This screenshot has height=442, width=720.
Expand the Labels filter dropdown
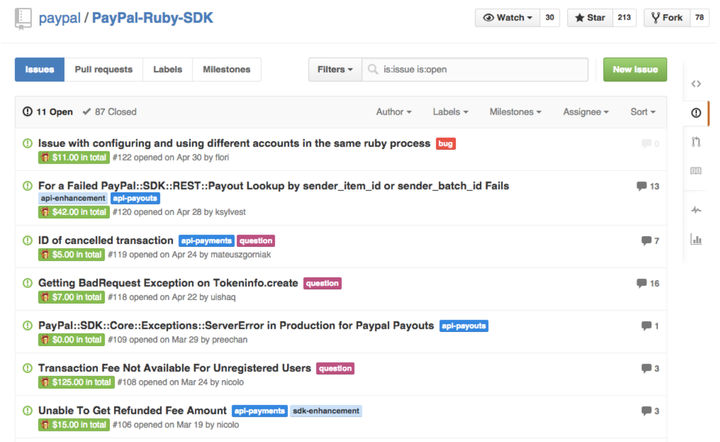tap(450, 112)
